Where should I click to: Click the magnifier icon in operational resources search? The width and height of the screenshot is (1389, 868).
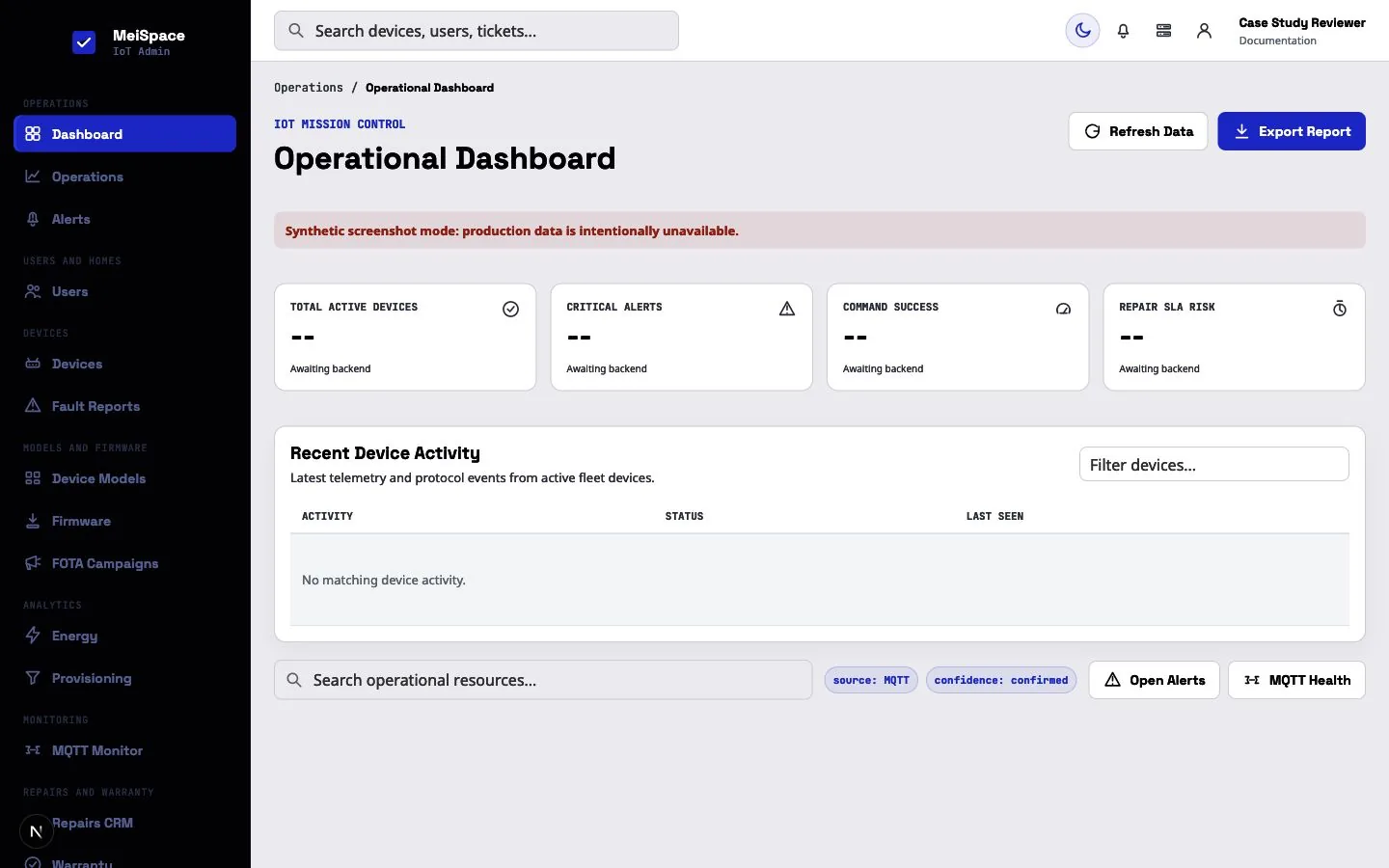294,680
